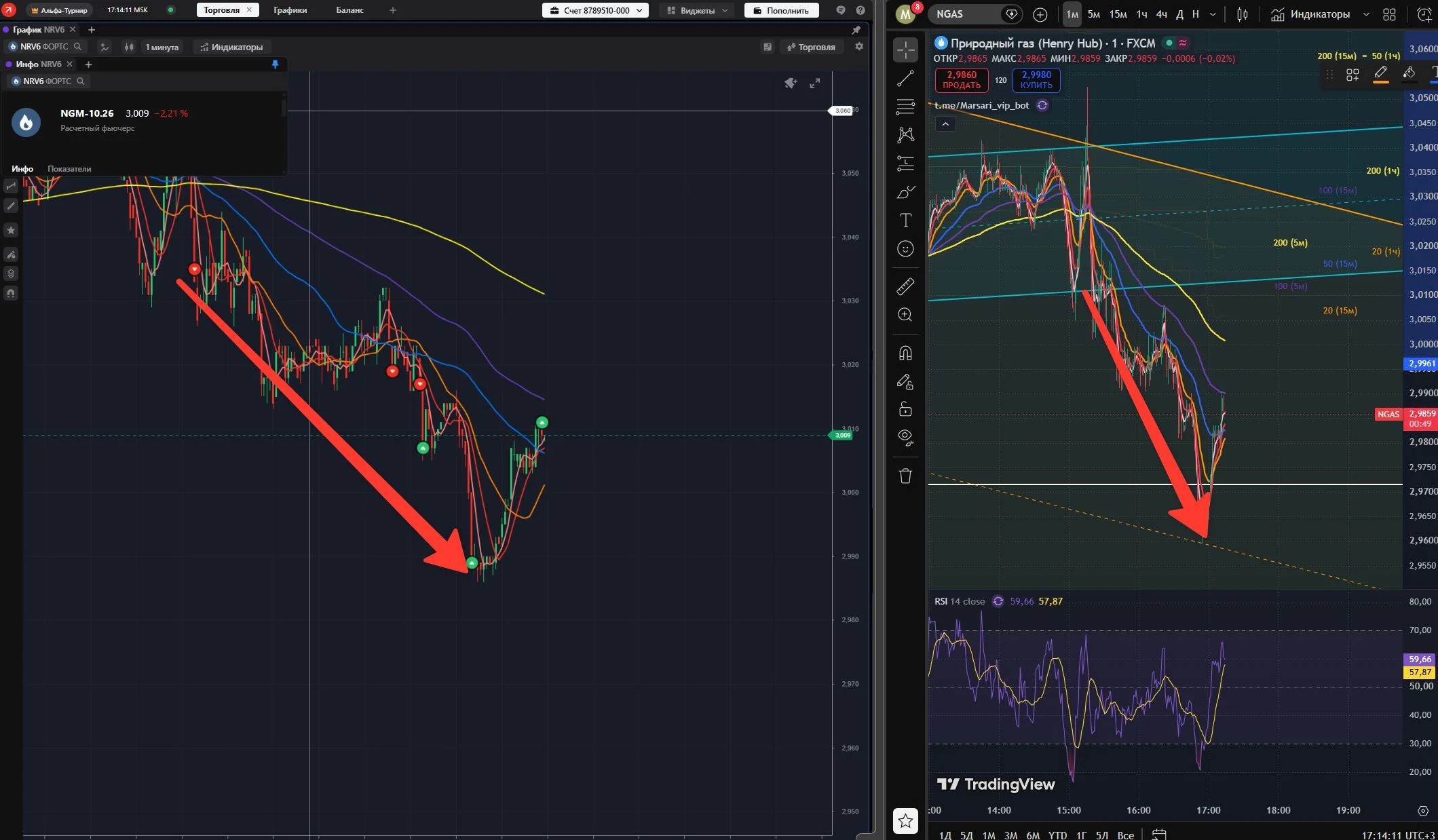Open Индикаторы in the Alfa chart panel
Screen dimensions: 1438x840
click(231, 47)
